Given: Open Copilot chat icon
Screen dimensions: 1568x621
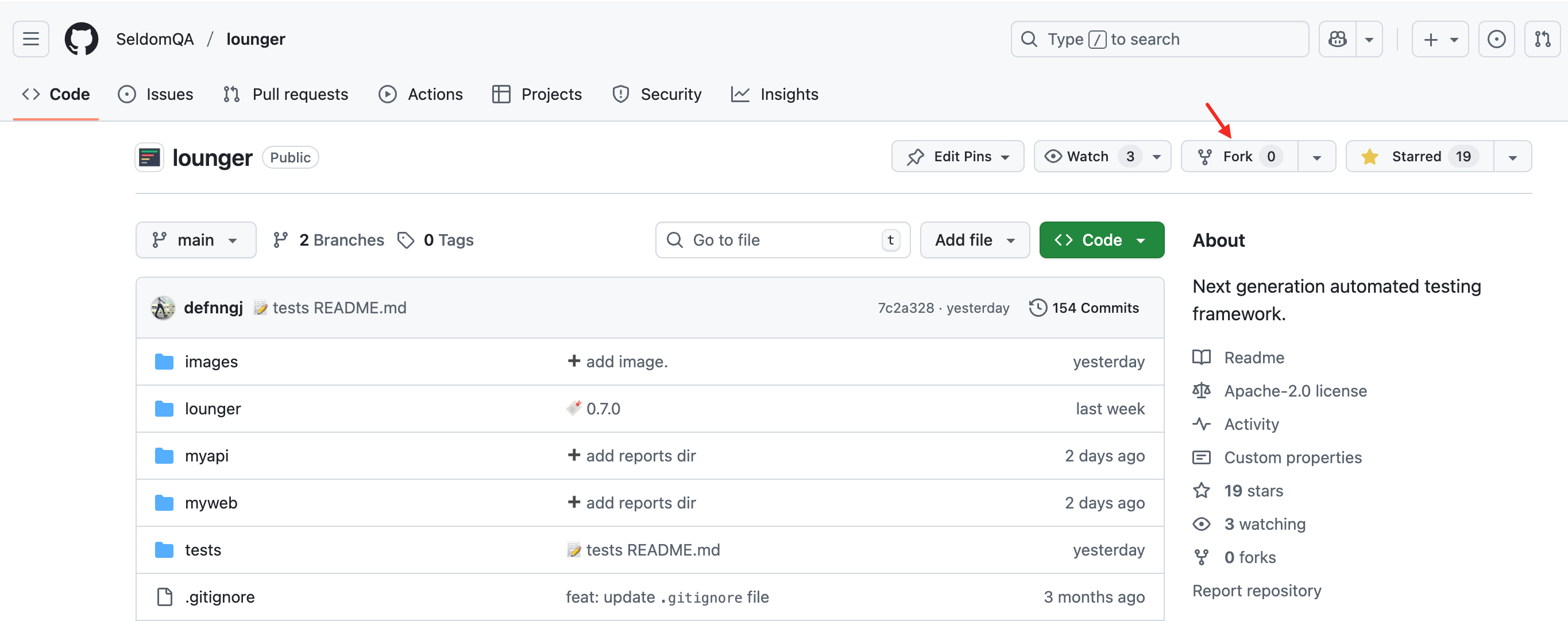Looking at the screenshot, I should click(1337, 40).
